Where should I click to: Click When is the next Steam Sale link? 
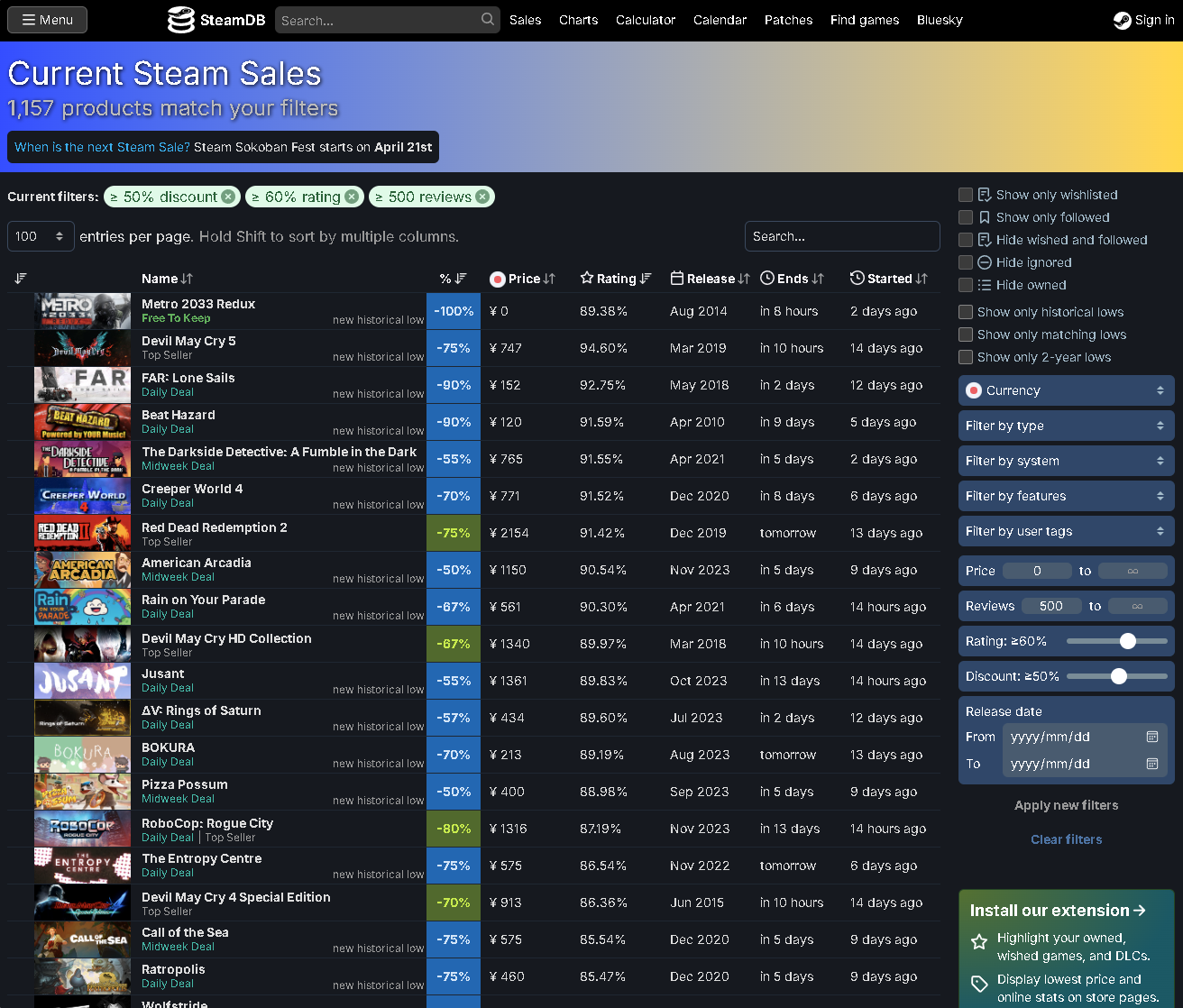click(102, 147)
